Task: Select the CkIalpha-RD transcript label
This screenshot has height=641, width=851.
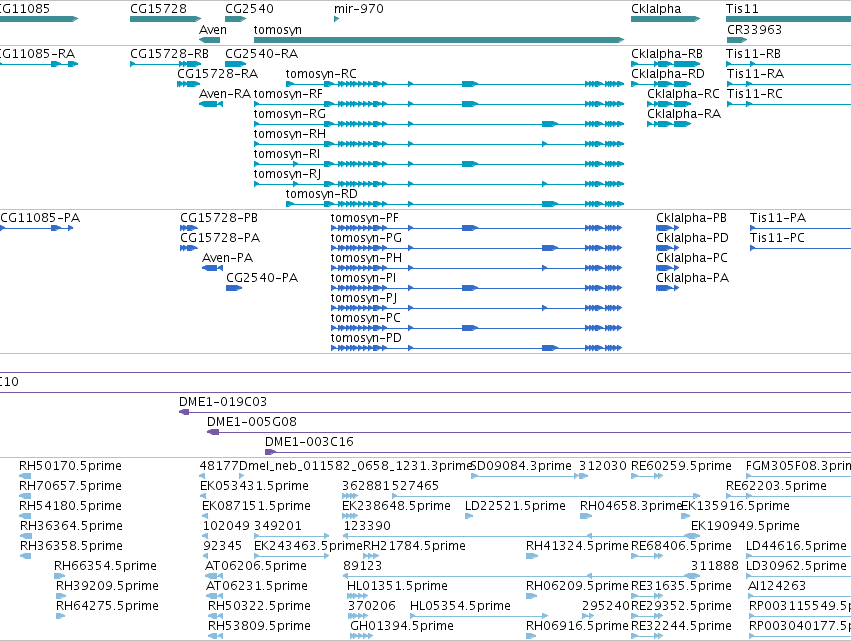Action: coord(668,74)
